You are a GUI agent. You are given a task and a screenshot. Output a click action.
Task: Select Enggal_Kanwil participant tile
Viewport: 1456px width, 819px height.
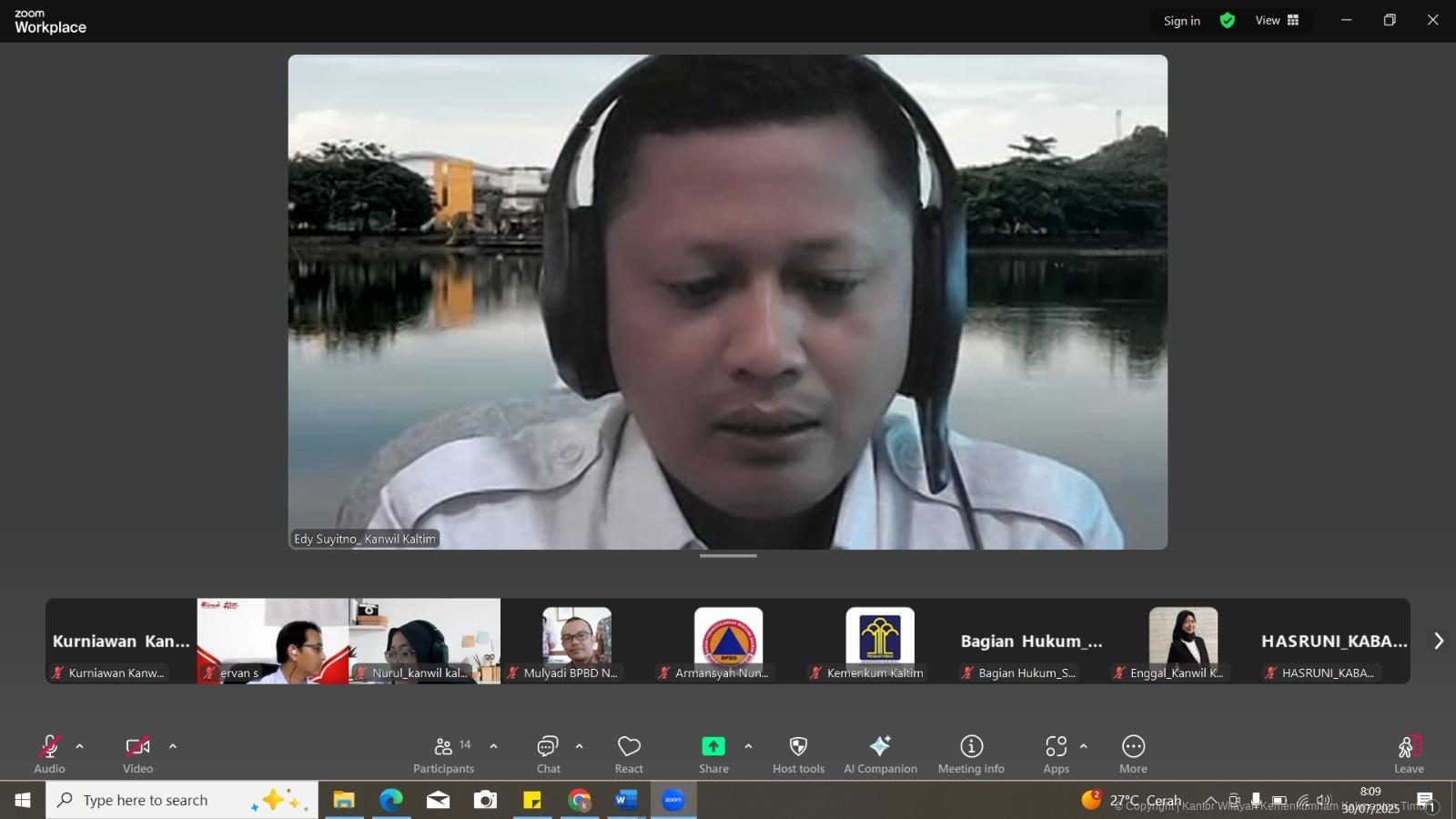point(1183,641)
